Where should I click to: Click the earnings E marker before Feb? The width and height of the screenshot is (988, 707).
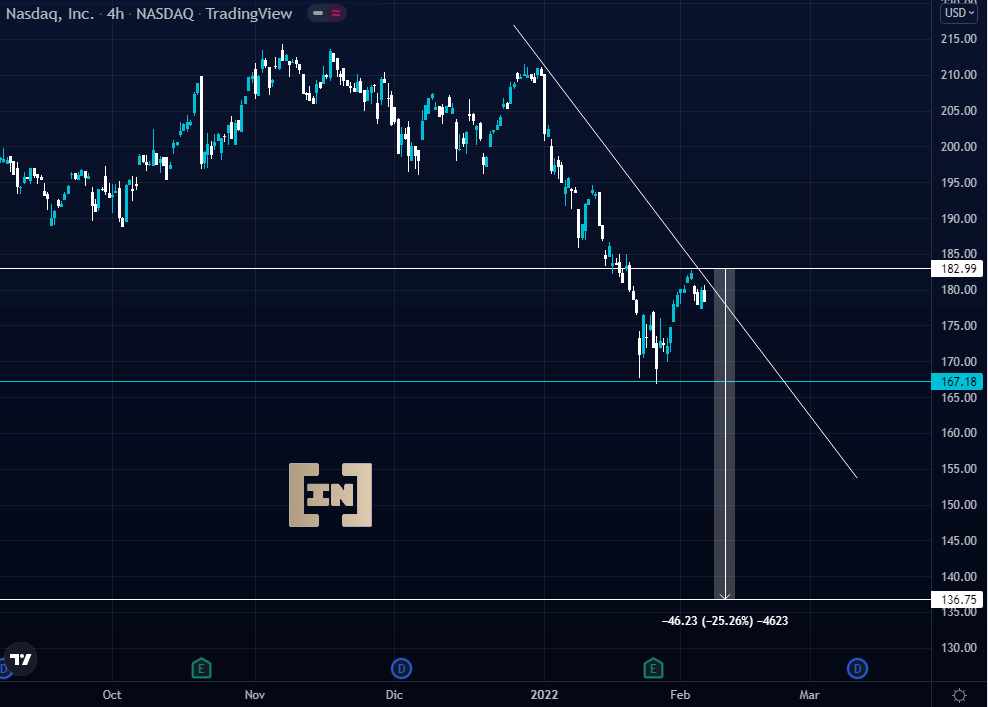point(653,668)
